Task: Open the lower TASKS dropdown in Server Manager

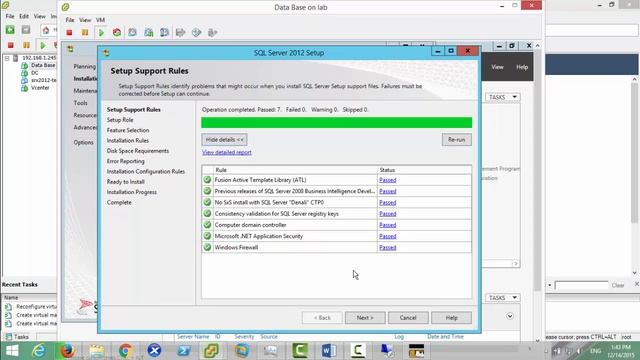Action: pos(503,298)
